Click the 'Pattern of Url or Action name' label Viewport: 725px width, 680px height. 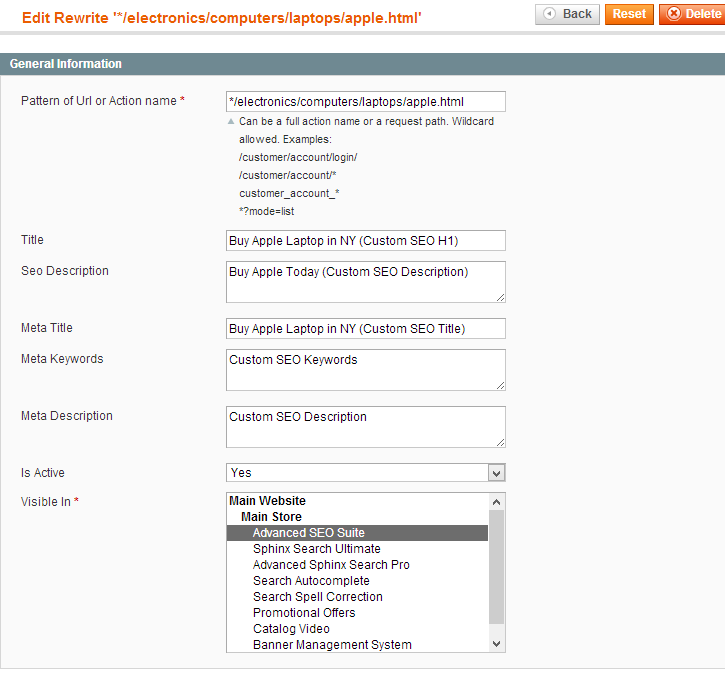(99, 101)
